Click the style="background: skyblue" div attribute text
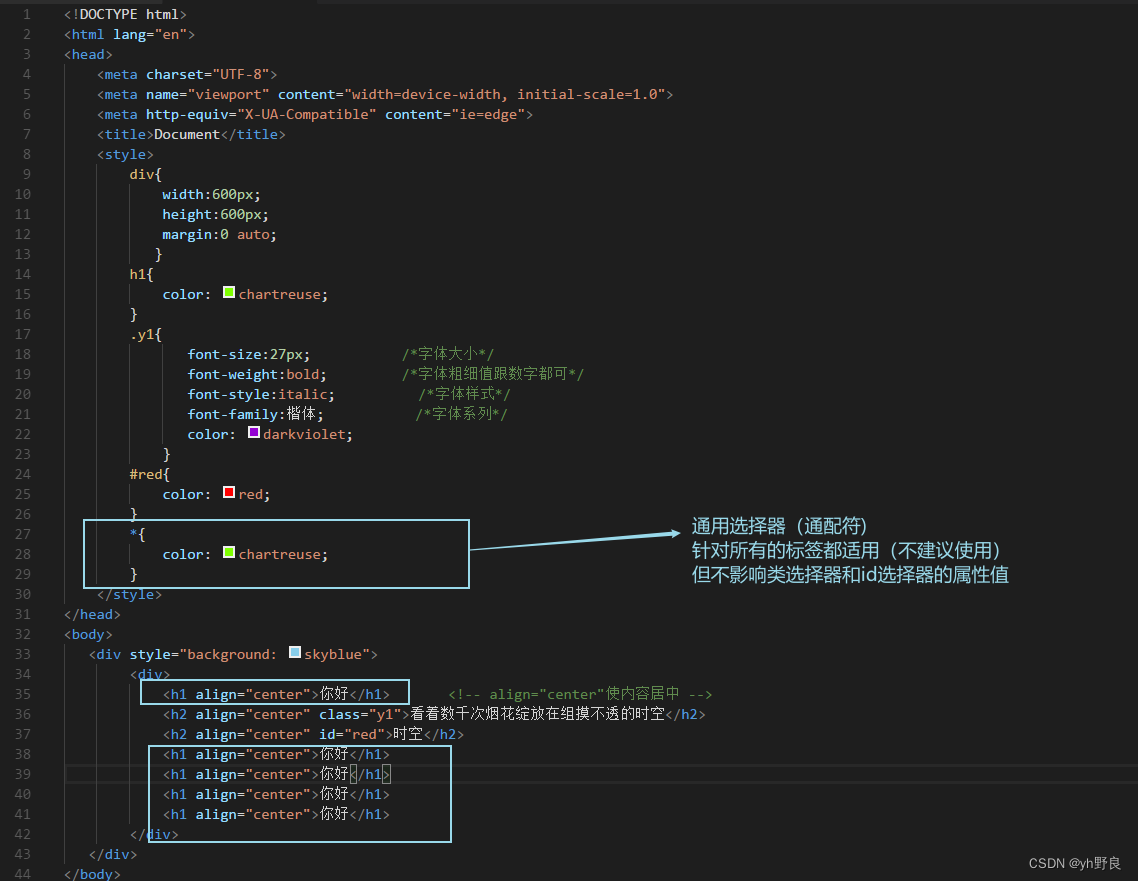The image size is (1138, 881). coord(250,655)
